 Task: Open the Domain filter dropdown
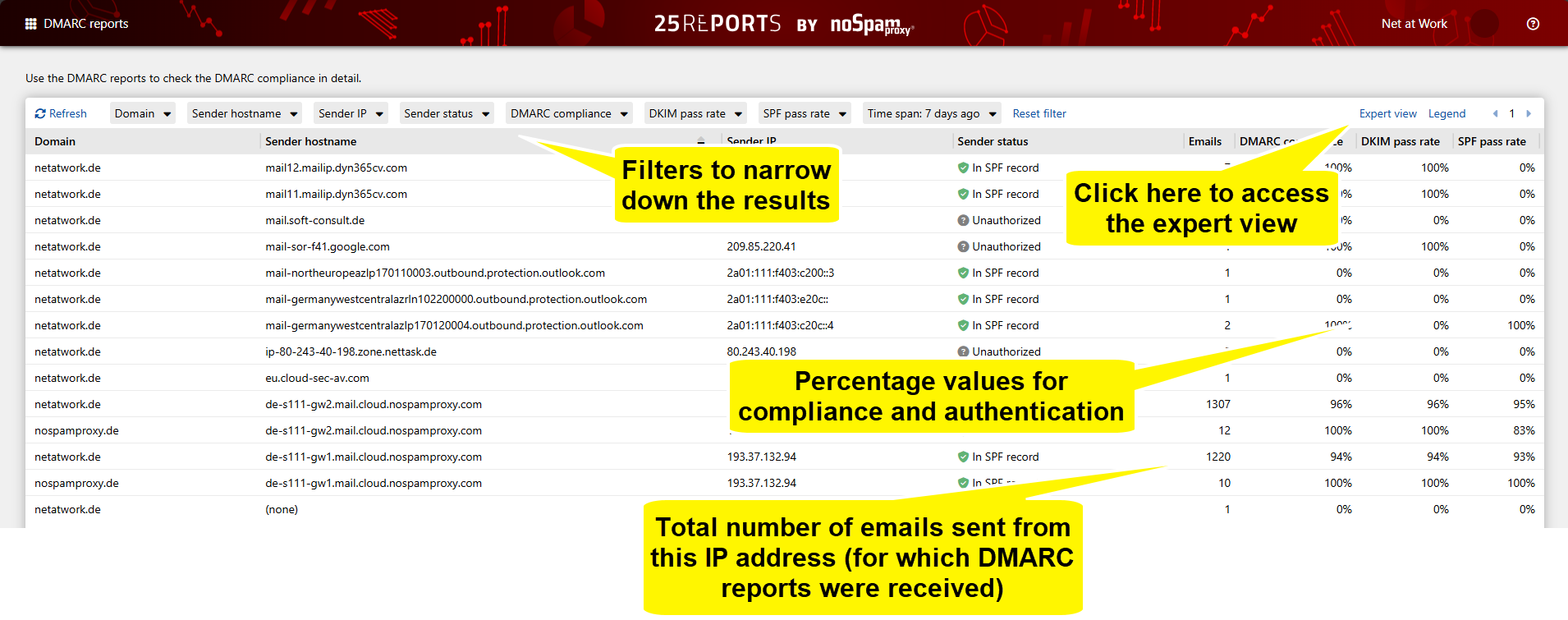[x=143, y=114]
